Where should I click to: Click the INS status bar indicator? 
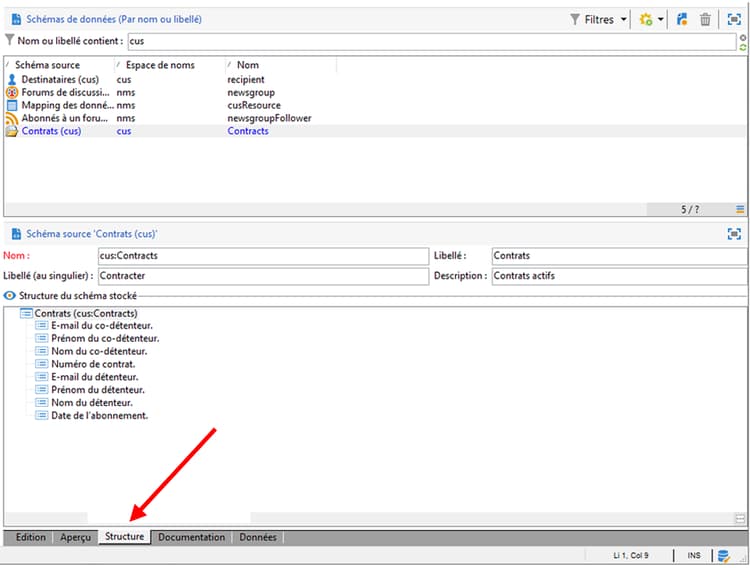[x=694, y=556]
